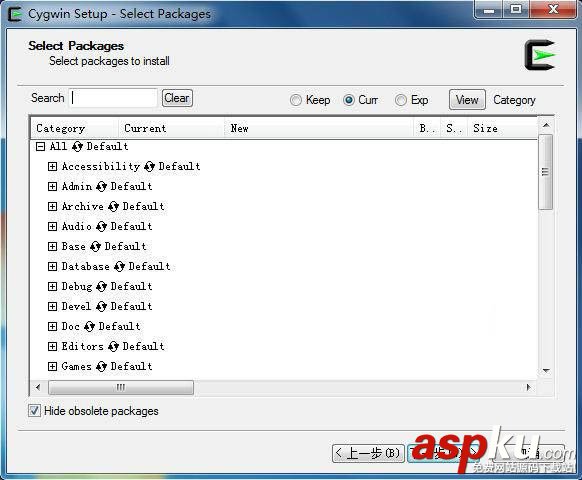Click the cycle icon next to Audio
Image resolution: width=582 pixels, height=480 pixels.
101,226
